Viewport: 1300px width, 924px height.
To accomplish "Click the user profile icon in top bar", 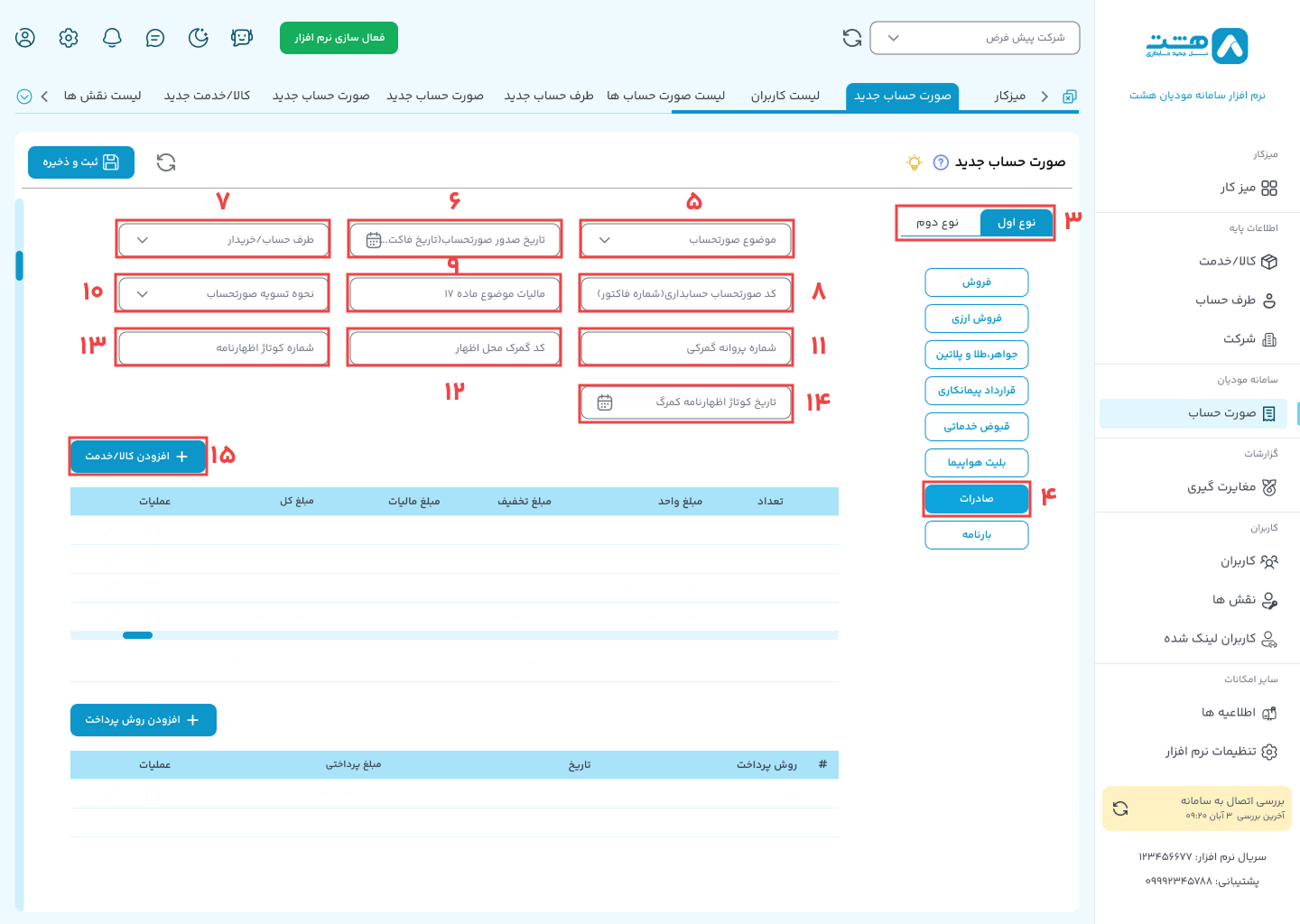I will [25, 38].
